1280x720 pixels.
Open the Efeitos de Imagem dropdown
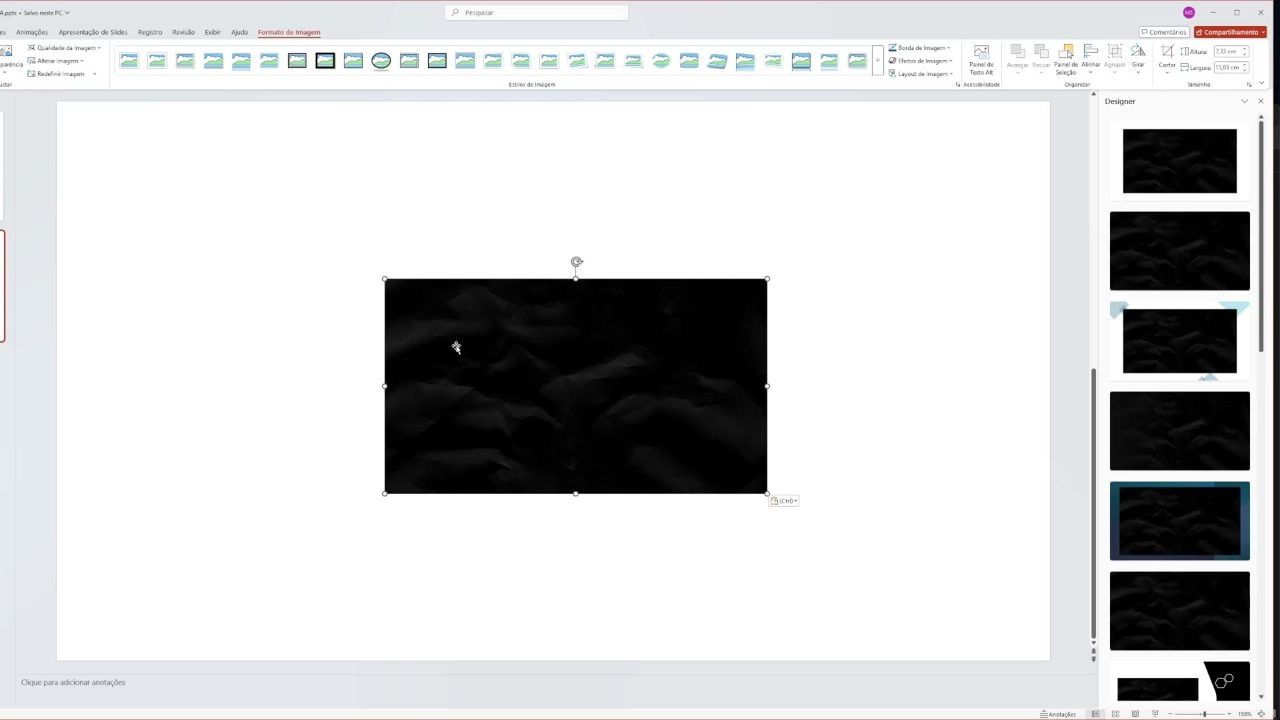click(x=920, y=61)
